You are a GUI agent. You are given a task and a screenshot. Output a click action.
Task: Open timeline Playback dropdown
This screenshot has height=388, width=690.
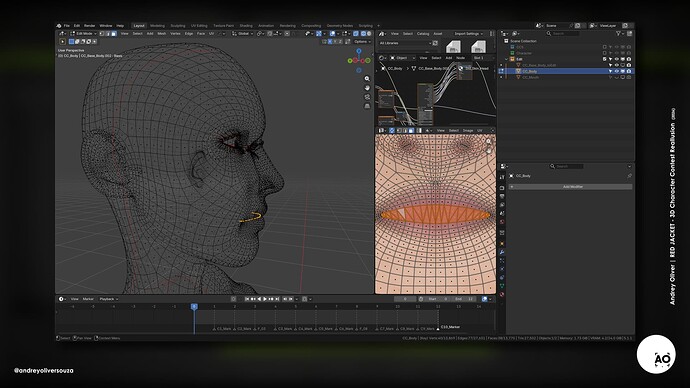coord(108,299)
